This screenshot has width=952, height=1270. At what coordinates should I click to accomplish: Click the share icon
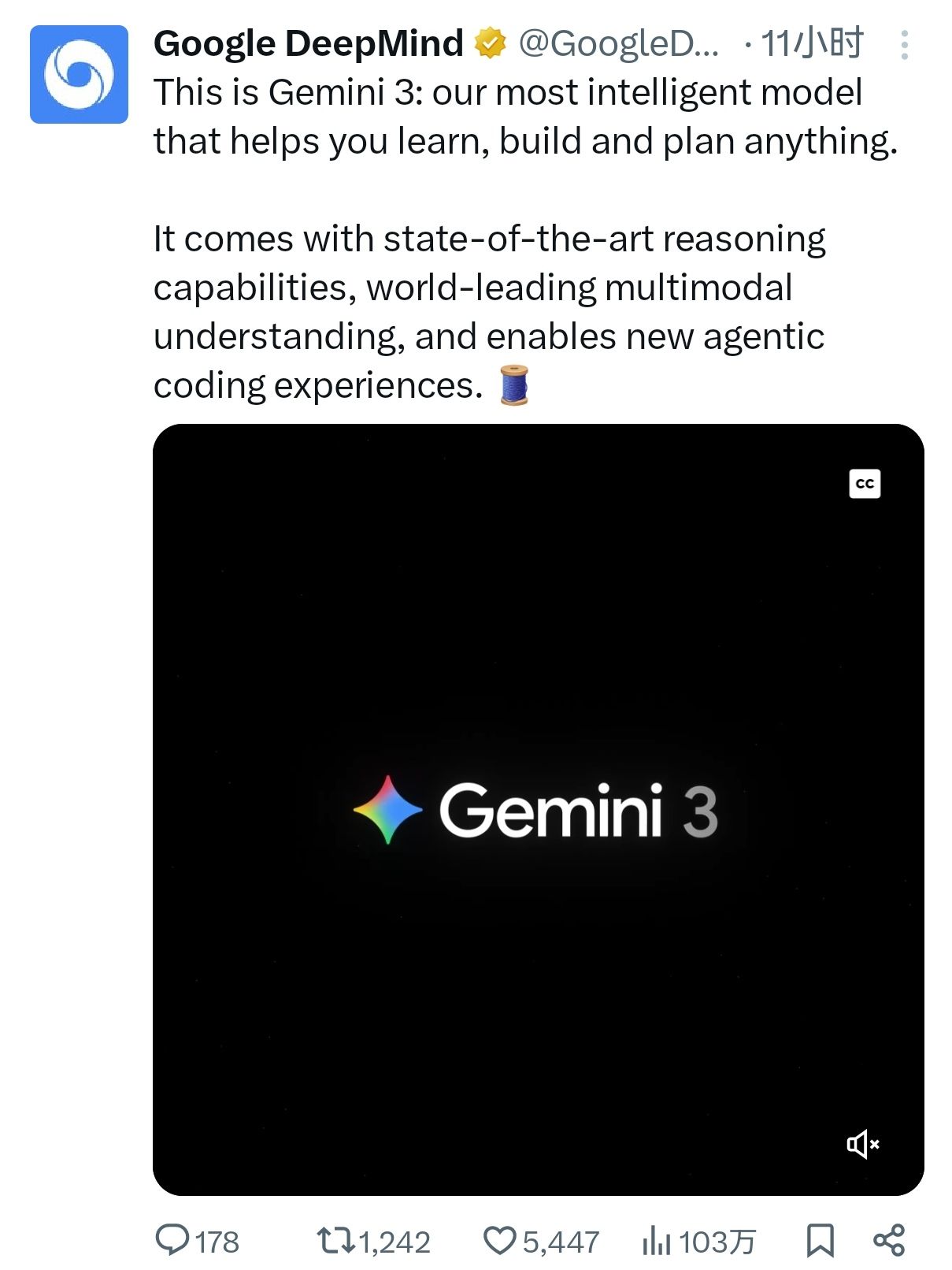click(x=889, y=1241)
